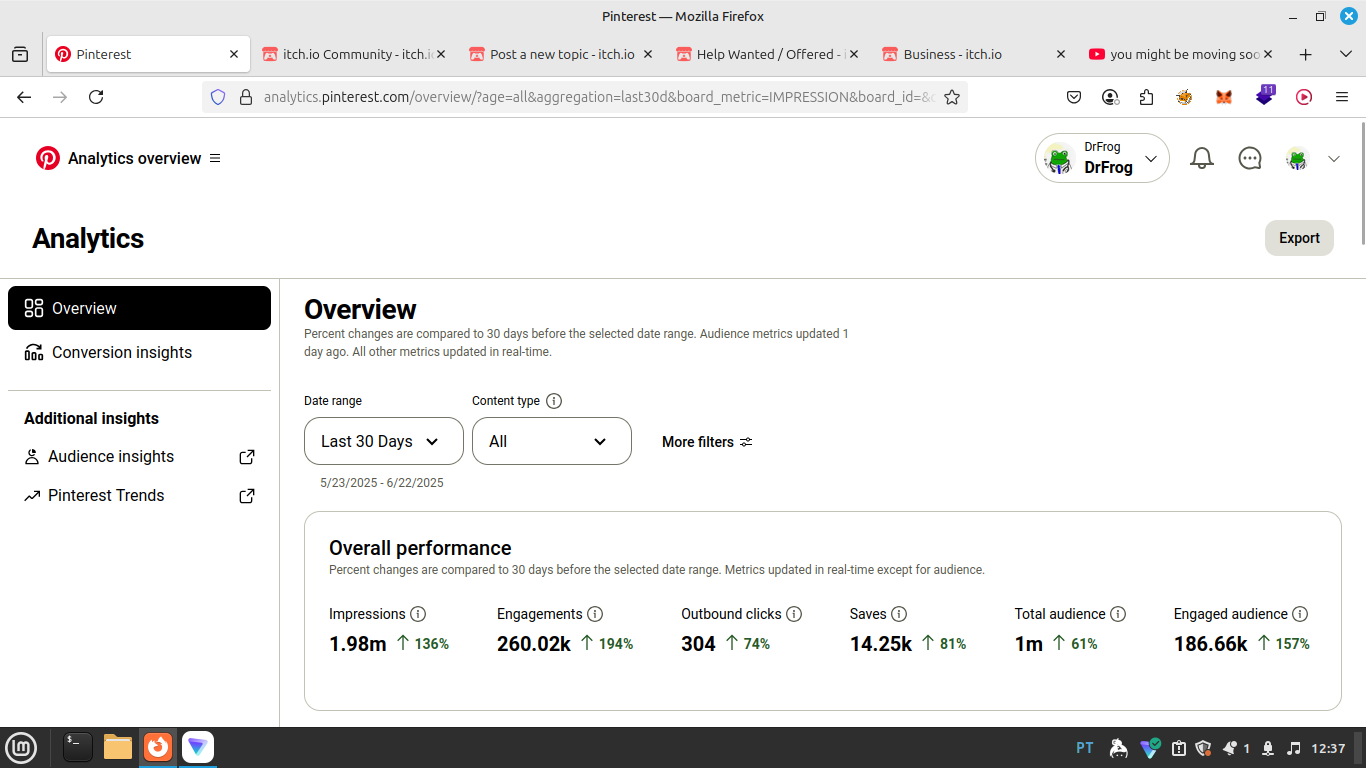Click the orange round extension icon beside Extensions
Viewport: 1366px width, 768px height.
pos(1185,97)
